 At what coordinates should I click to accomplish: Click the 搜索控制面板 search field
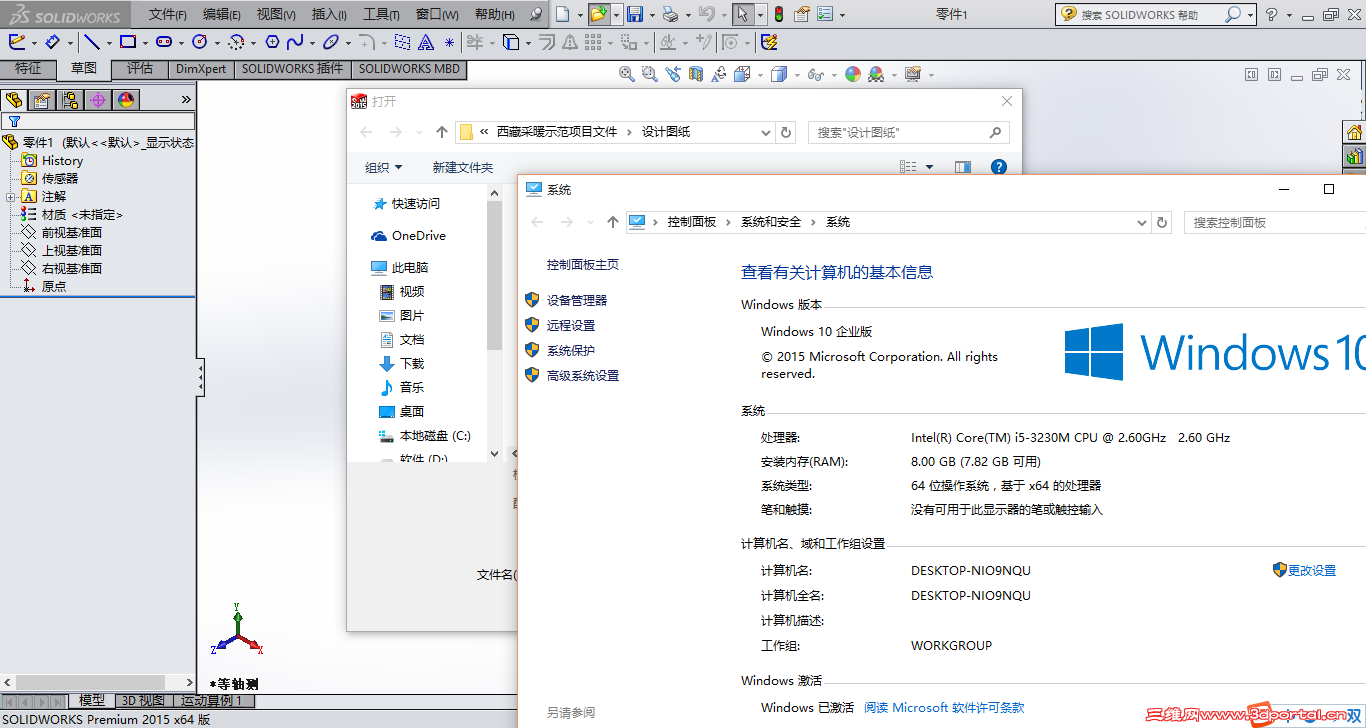point(1274,222)
